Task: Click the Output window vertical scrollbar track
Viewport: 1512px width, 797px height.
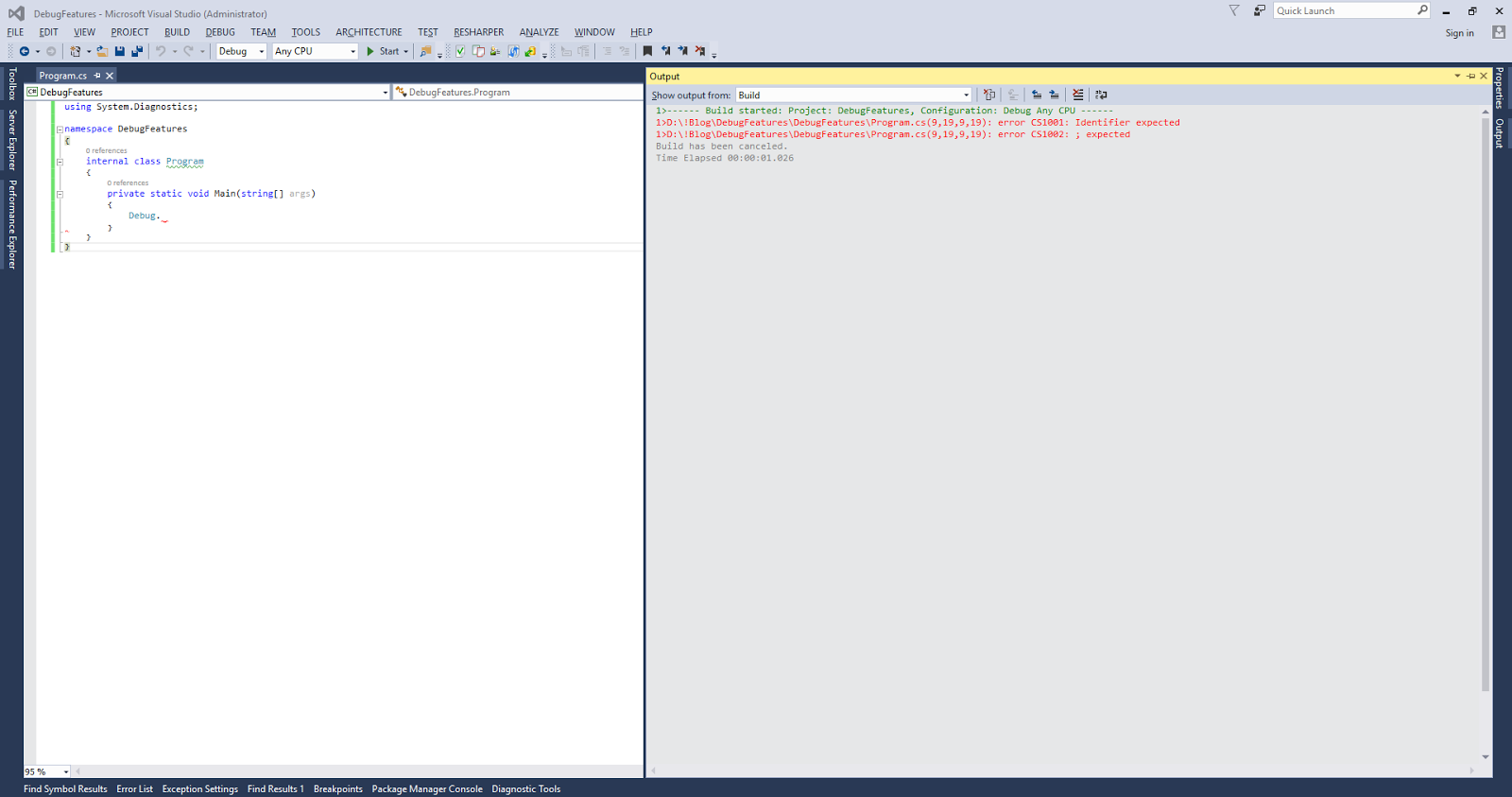Action: 1486,435
